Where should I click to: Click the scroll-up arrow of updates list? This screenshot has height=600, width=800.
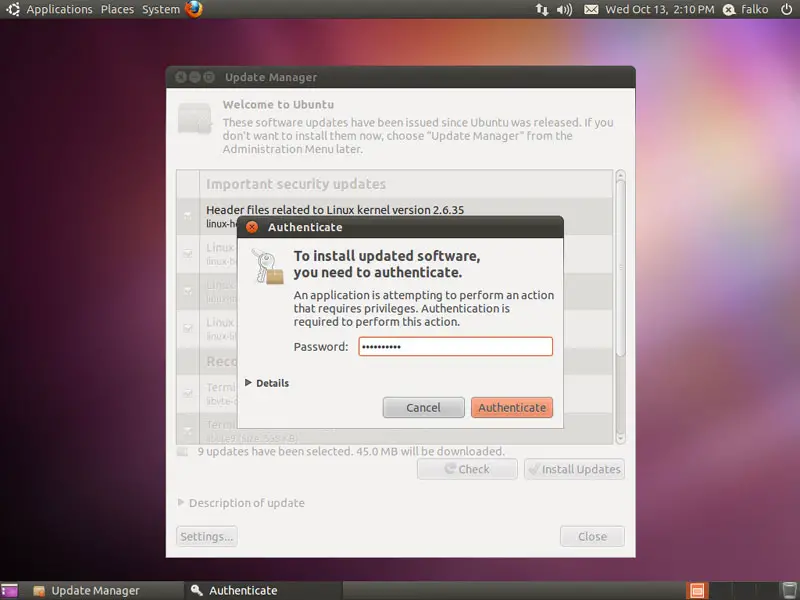point(620,176)
